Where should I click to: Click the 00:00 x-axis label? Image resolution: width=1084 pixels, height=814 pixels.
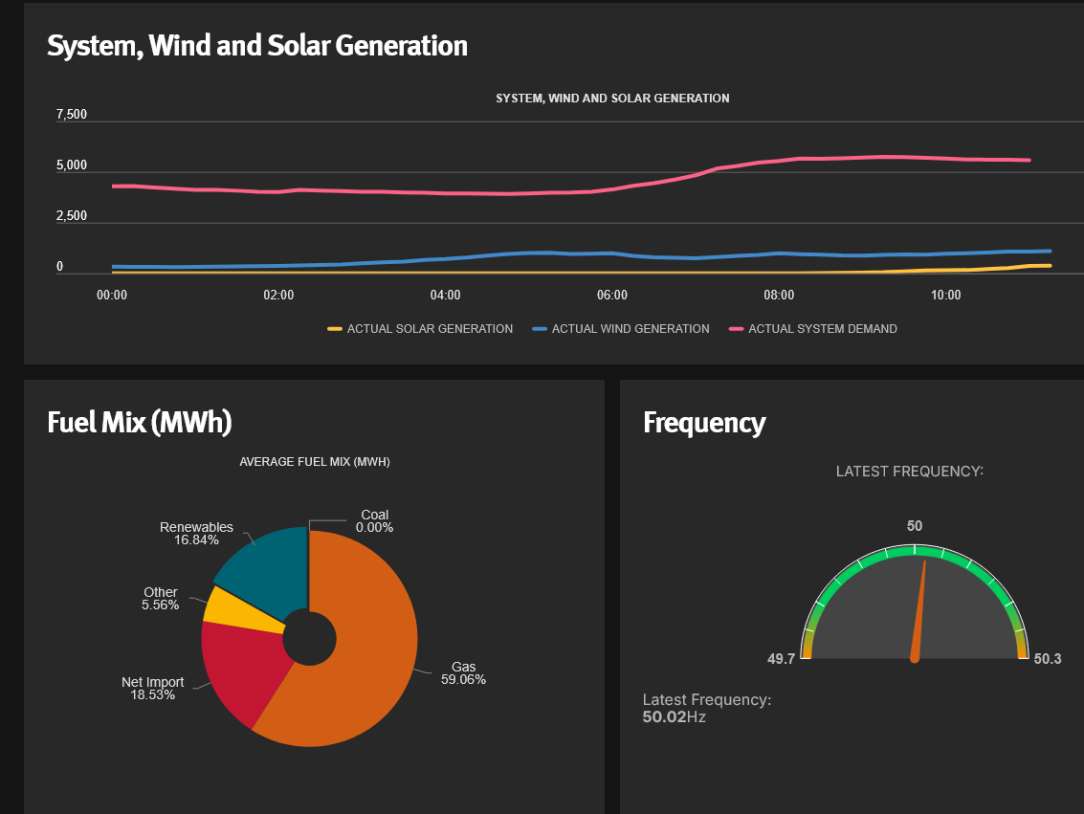click(x=111, y=295)
